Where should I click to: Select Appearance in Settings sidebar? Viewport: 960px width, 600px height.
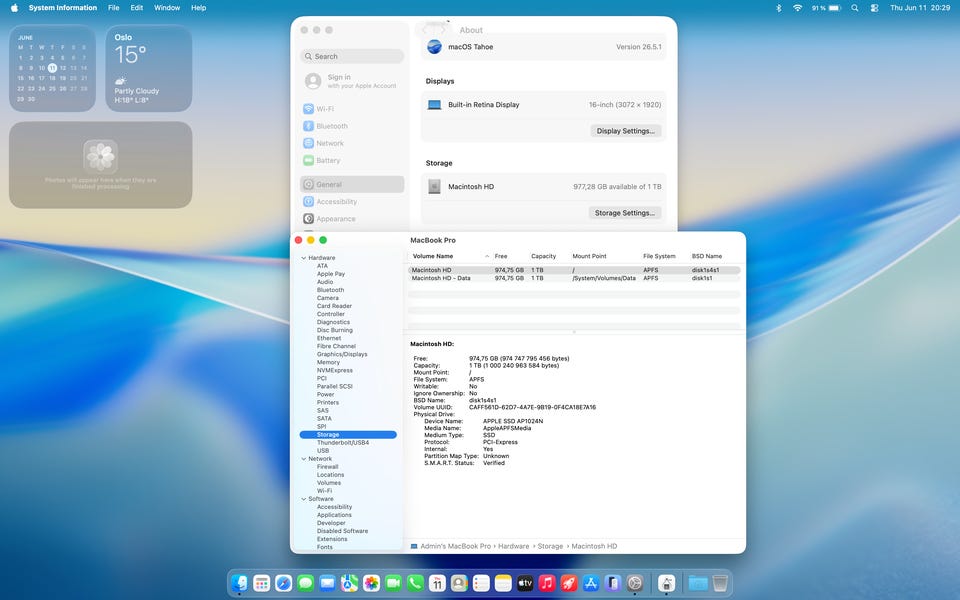coord(352,219)
